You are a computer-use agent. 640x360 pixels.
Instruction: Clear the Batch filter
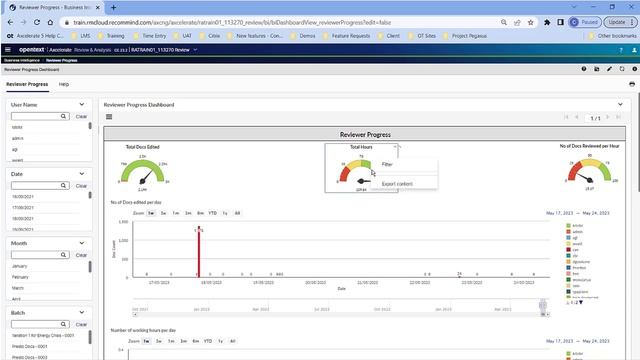[x=81, y=324]
